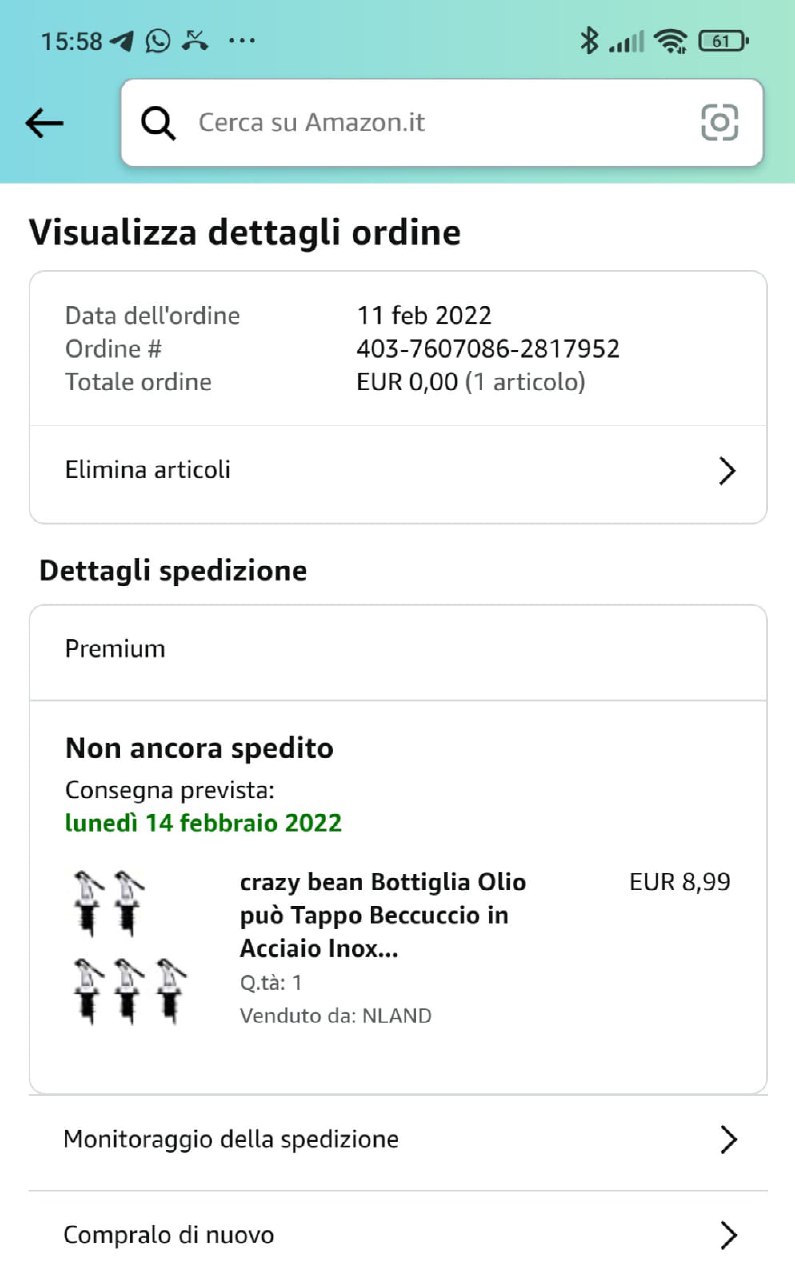Tap the missed call status icon
This screenshot has height=1280, width=795.
[195, 41]
